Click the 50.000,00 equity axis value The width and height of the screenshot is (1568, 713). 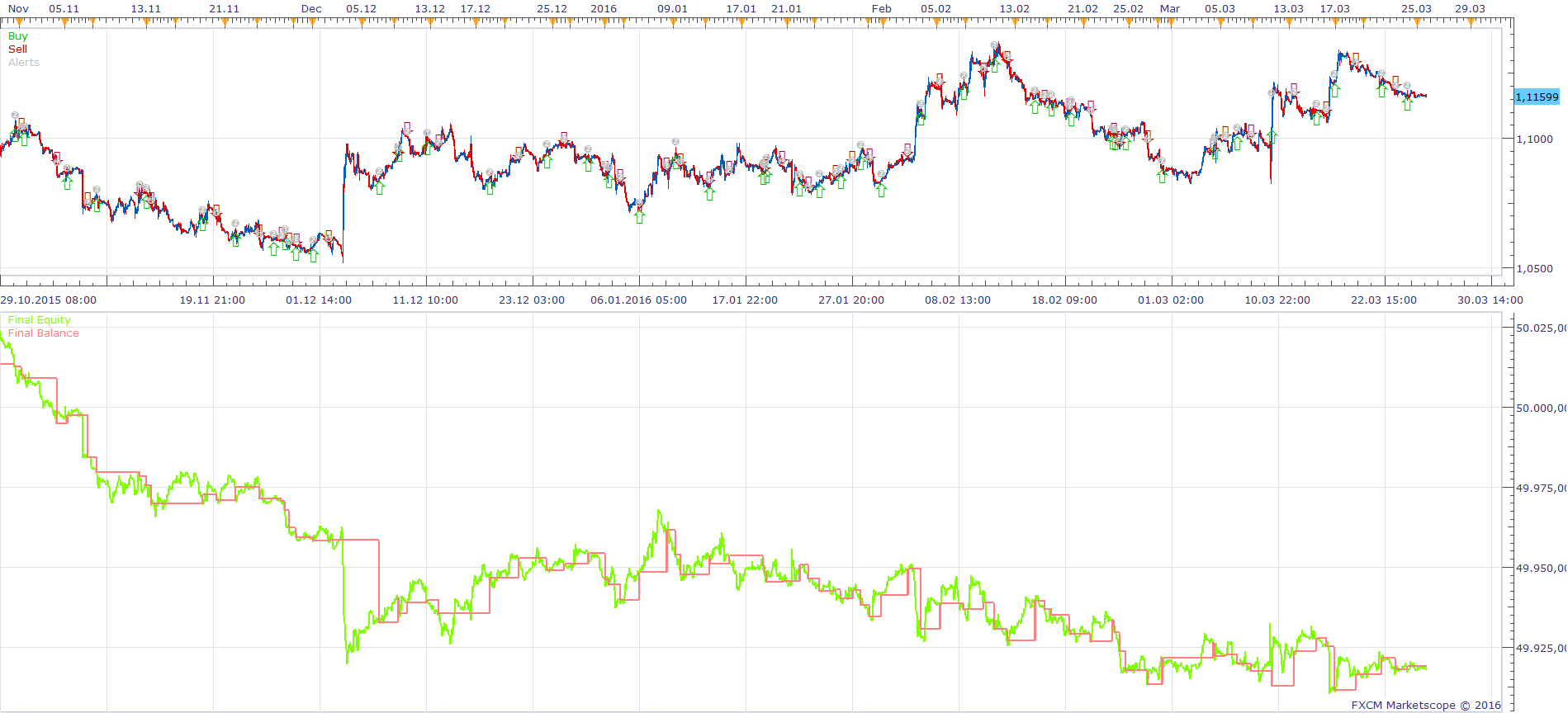1541,408
